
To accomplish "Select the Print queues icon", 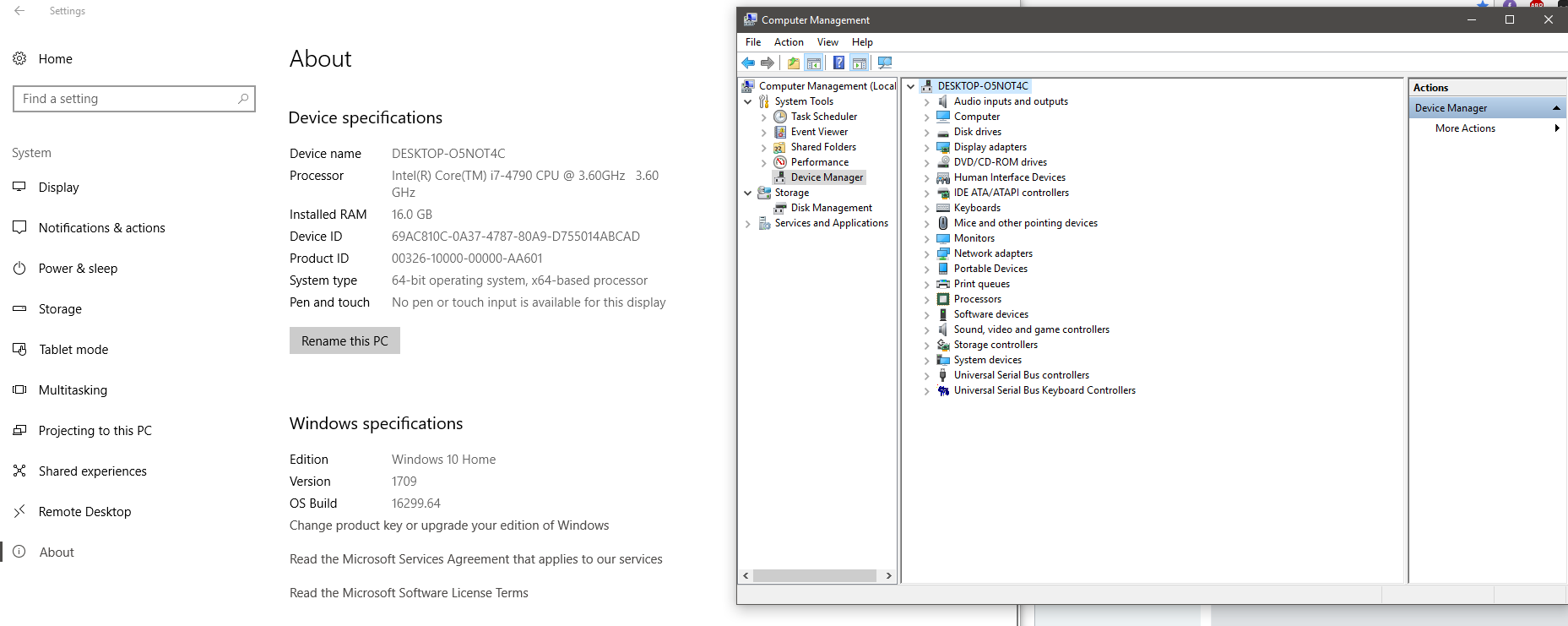I will (943, 284).
